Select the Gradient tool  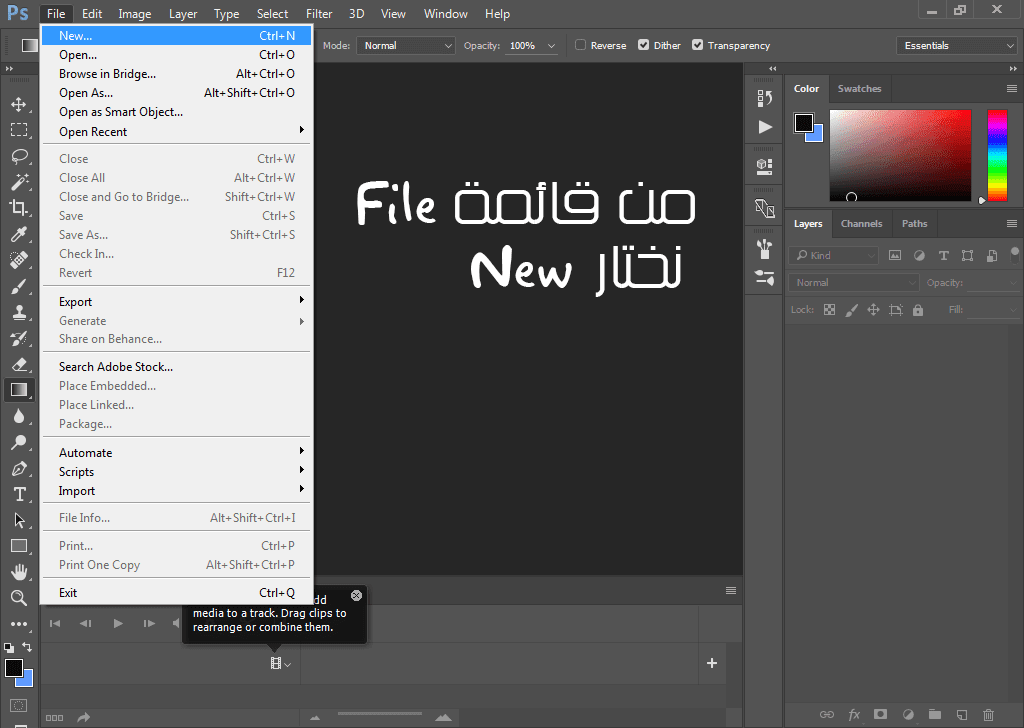coord(19,390)
